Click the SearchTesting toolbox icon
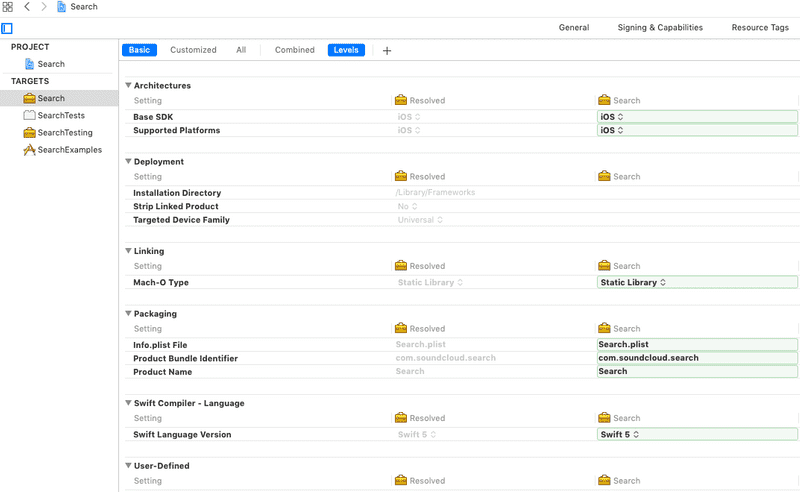 tap(30, 133)
